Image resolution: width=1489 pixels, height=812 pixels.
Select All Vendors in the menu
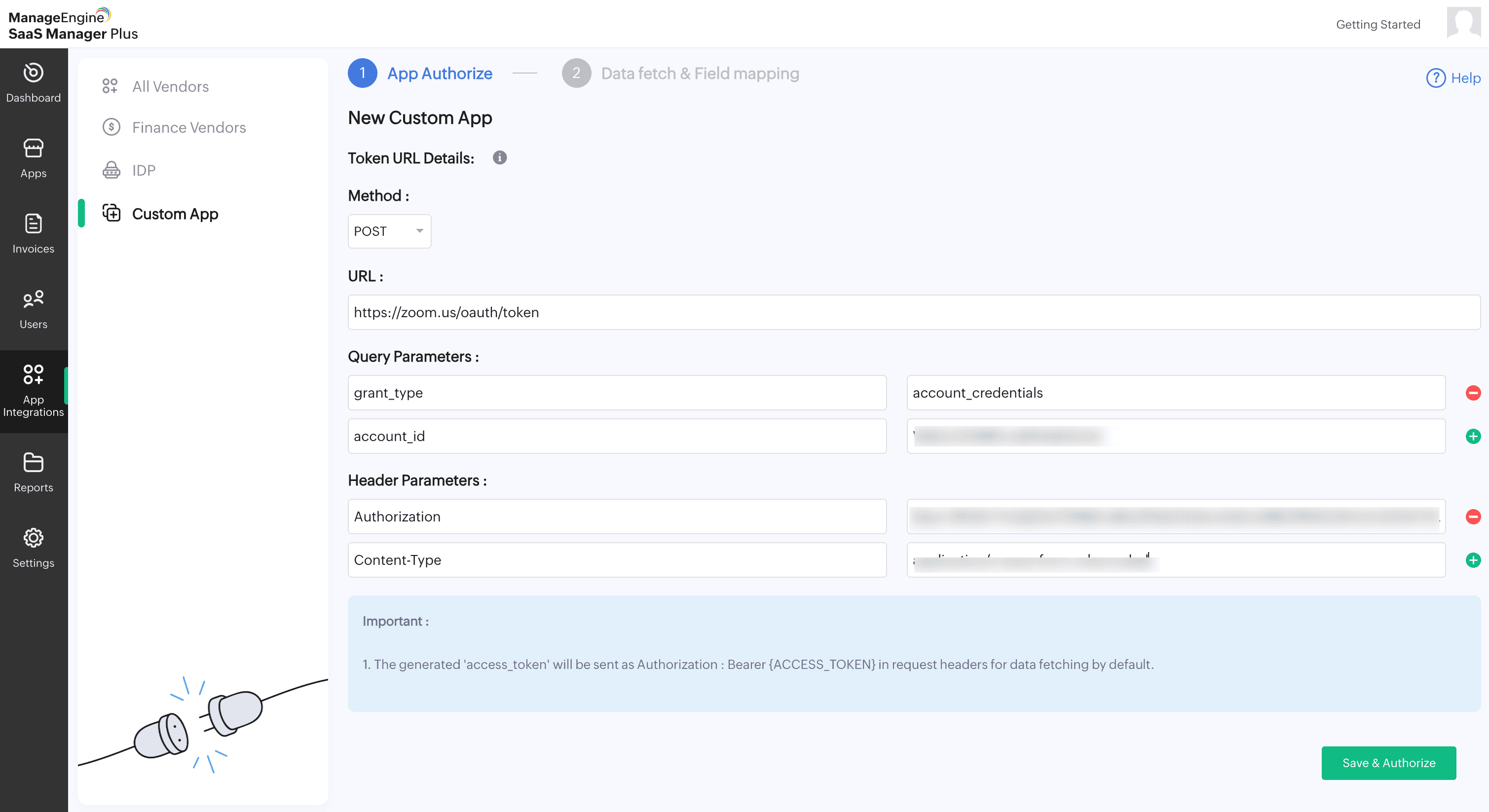(170, 87)
